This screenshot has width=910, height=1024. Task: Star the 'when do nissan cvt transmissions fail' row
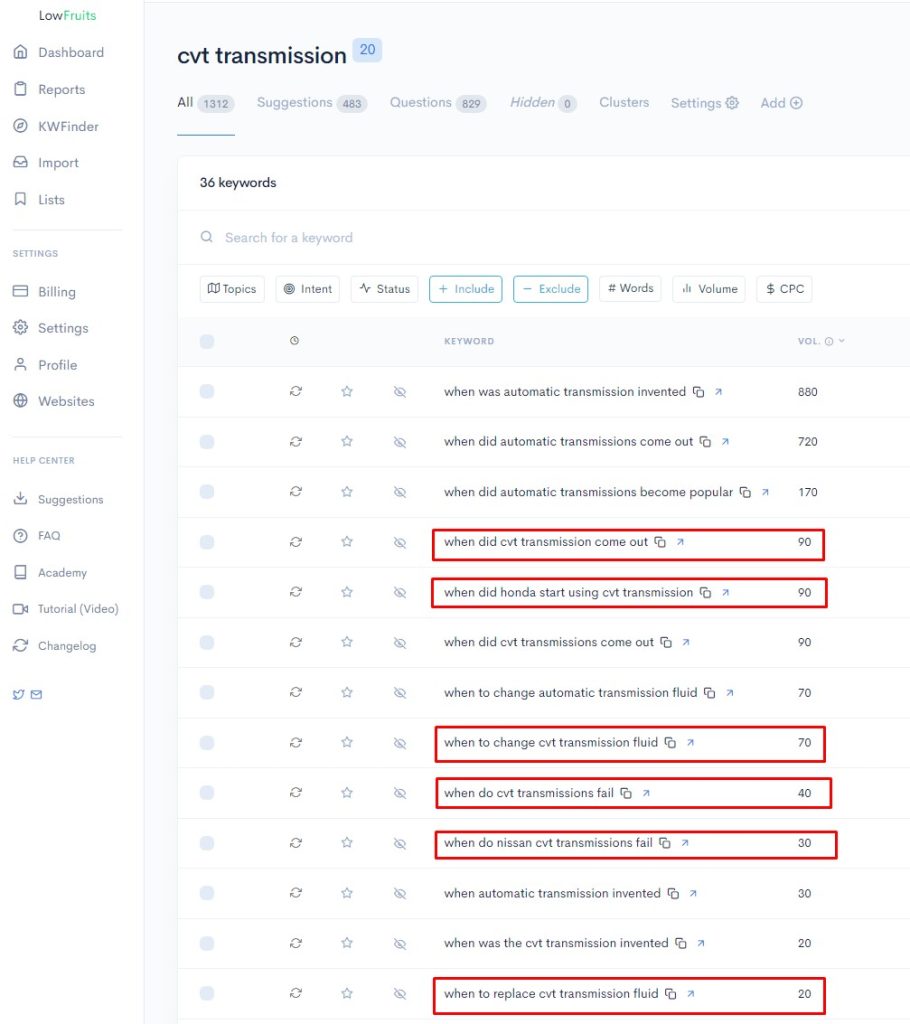[x=347, y=843]
